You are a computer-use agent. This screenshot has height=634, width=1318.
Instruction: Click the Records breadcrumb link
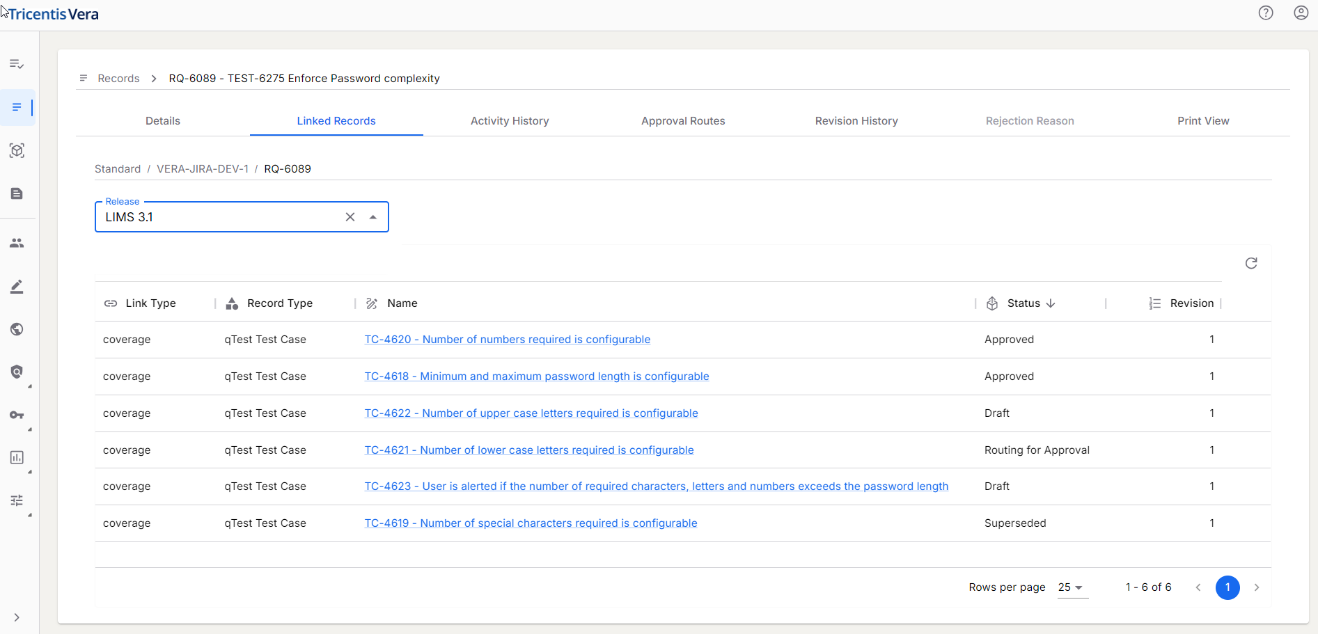pyautogui.click(x=118, y=78)
